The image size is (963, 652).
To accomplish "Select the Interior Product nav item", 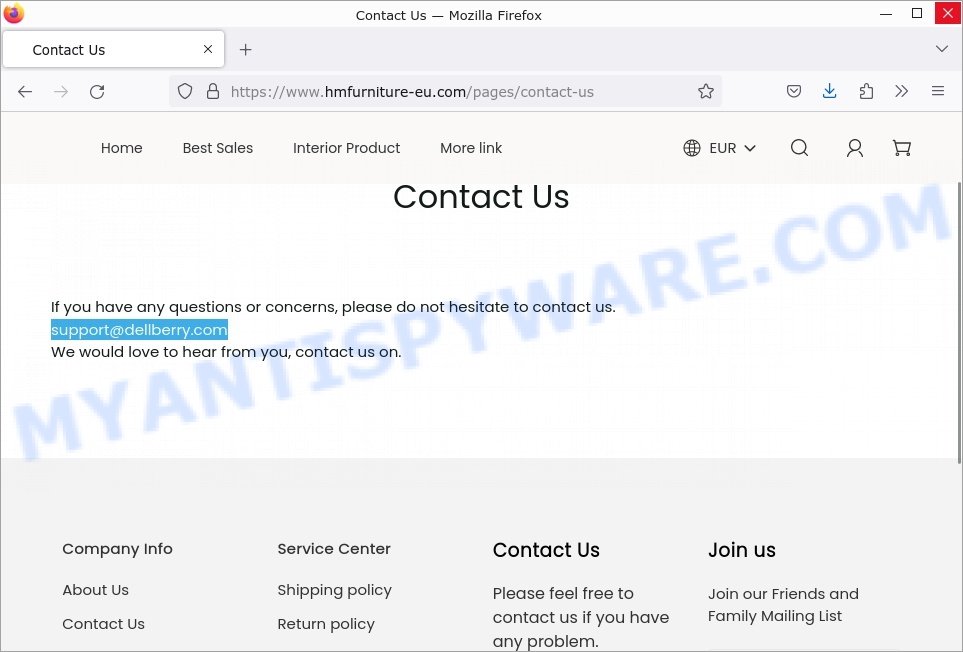I will [346, 148].
